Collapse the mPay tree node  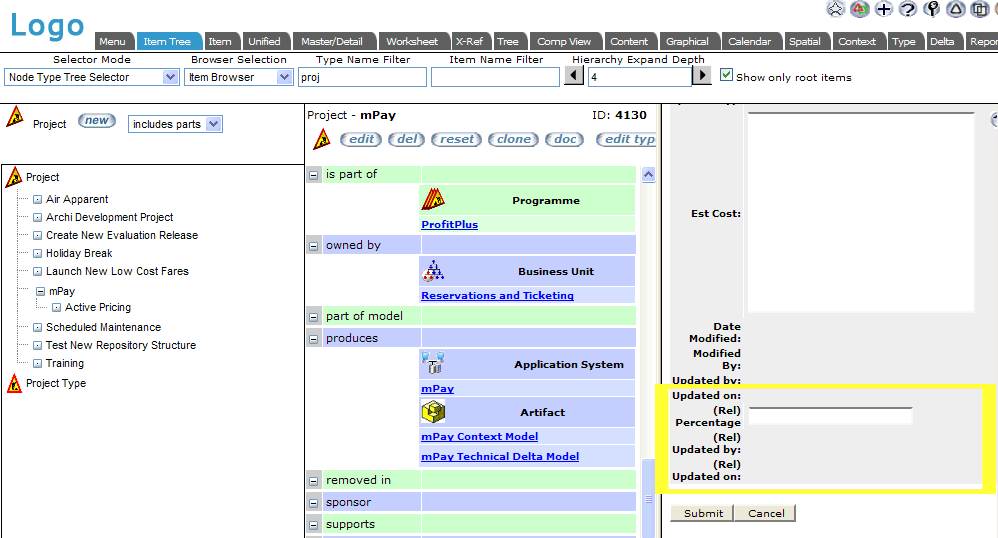tap(40, 291)
